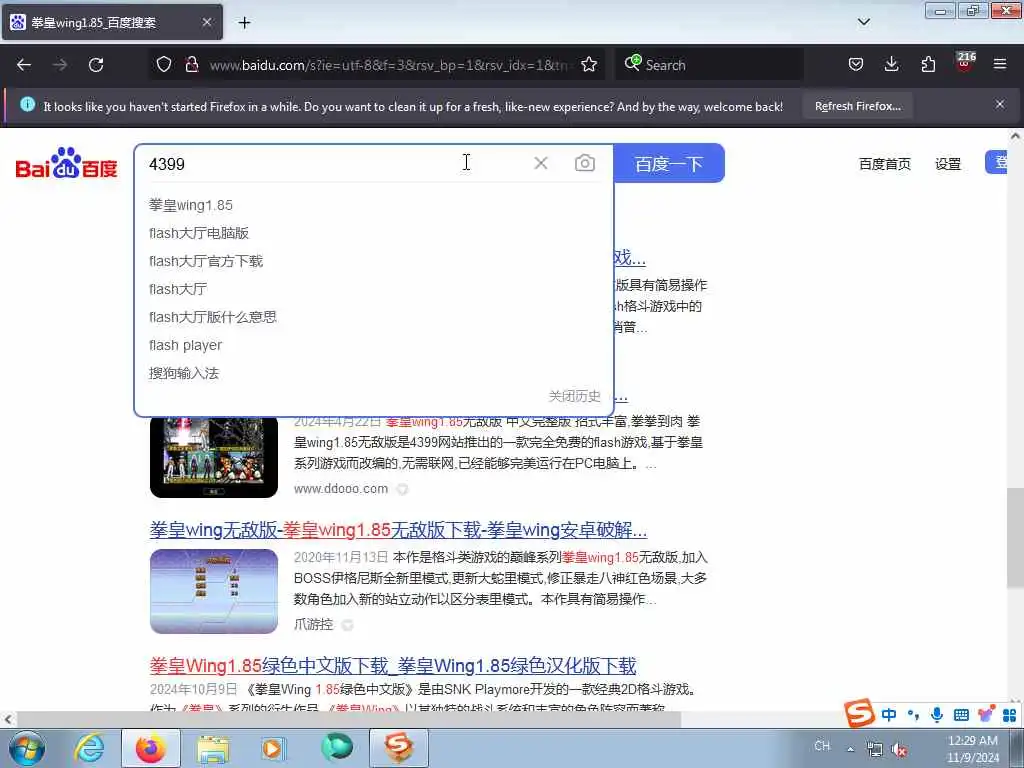Open Windows Explorer folder on taskbar

pyautogui.click(x=213, y=748)
